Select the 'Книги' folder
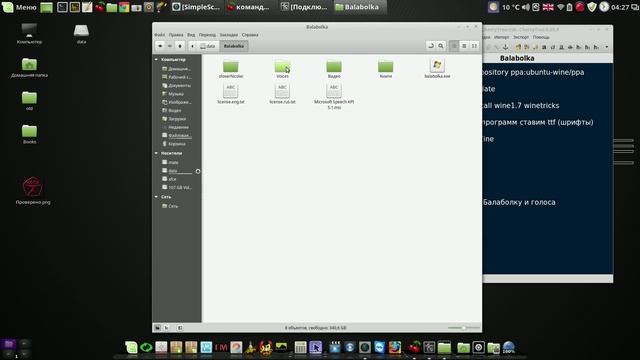 pyautogui.click(x=385, y=69)
